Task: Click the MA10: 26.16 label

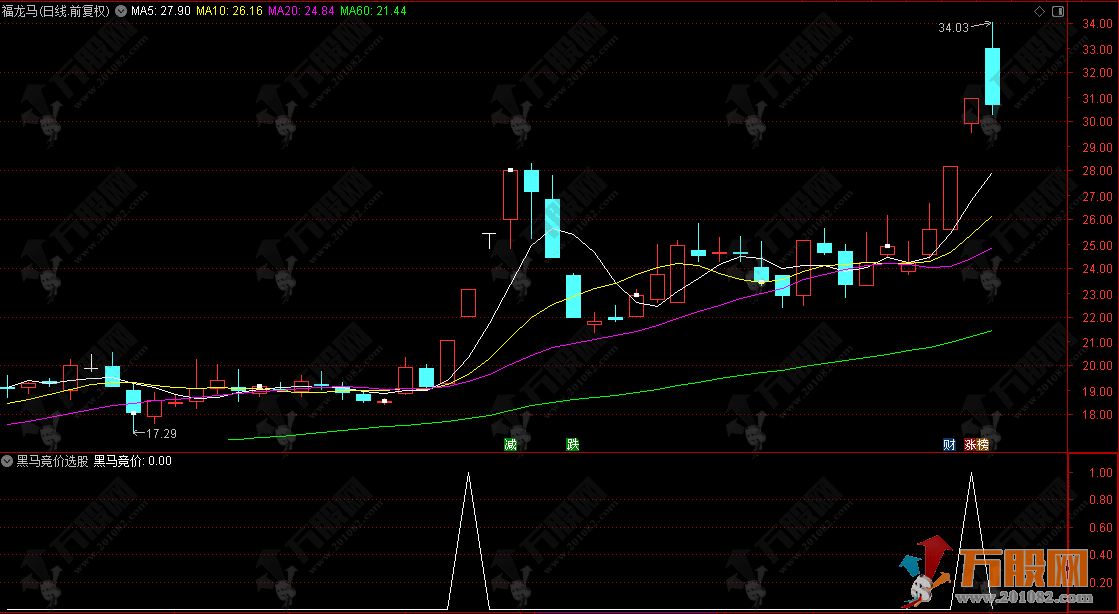Action: [x=229, y=11]
